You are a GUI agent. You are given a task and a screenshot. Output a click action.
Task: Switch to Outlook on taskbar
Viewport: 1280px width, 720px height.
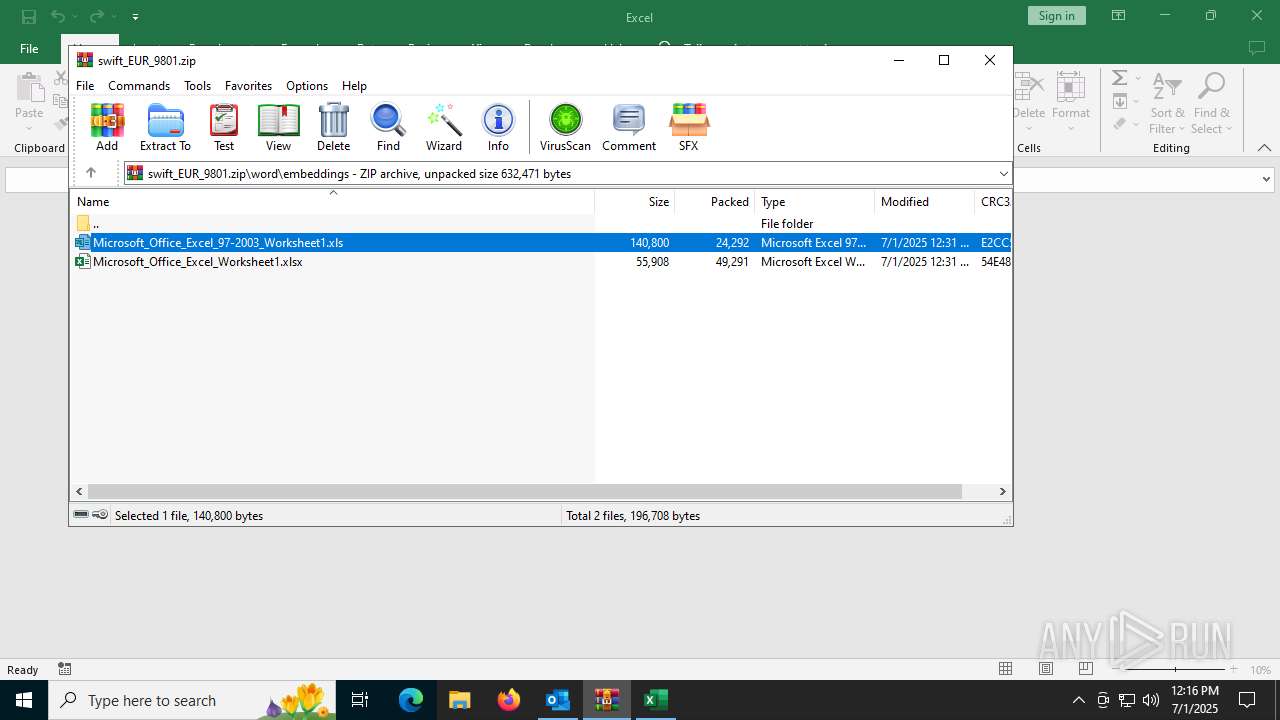click(558, 700)
